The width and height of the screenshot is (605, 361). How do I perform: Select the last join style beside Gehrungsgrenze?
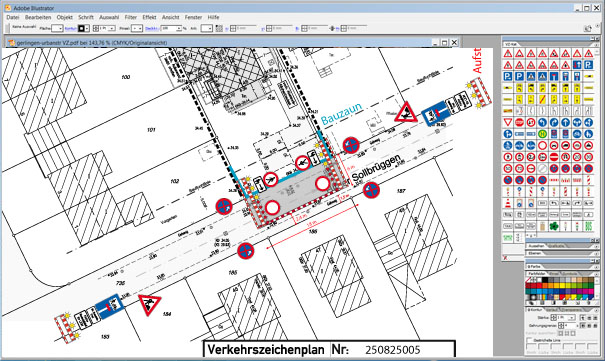tap(595, 326)
